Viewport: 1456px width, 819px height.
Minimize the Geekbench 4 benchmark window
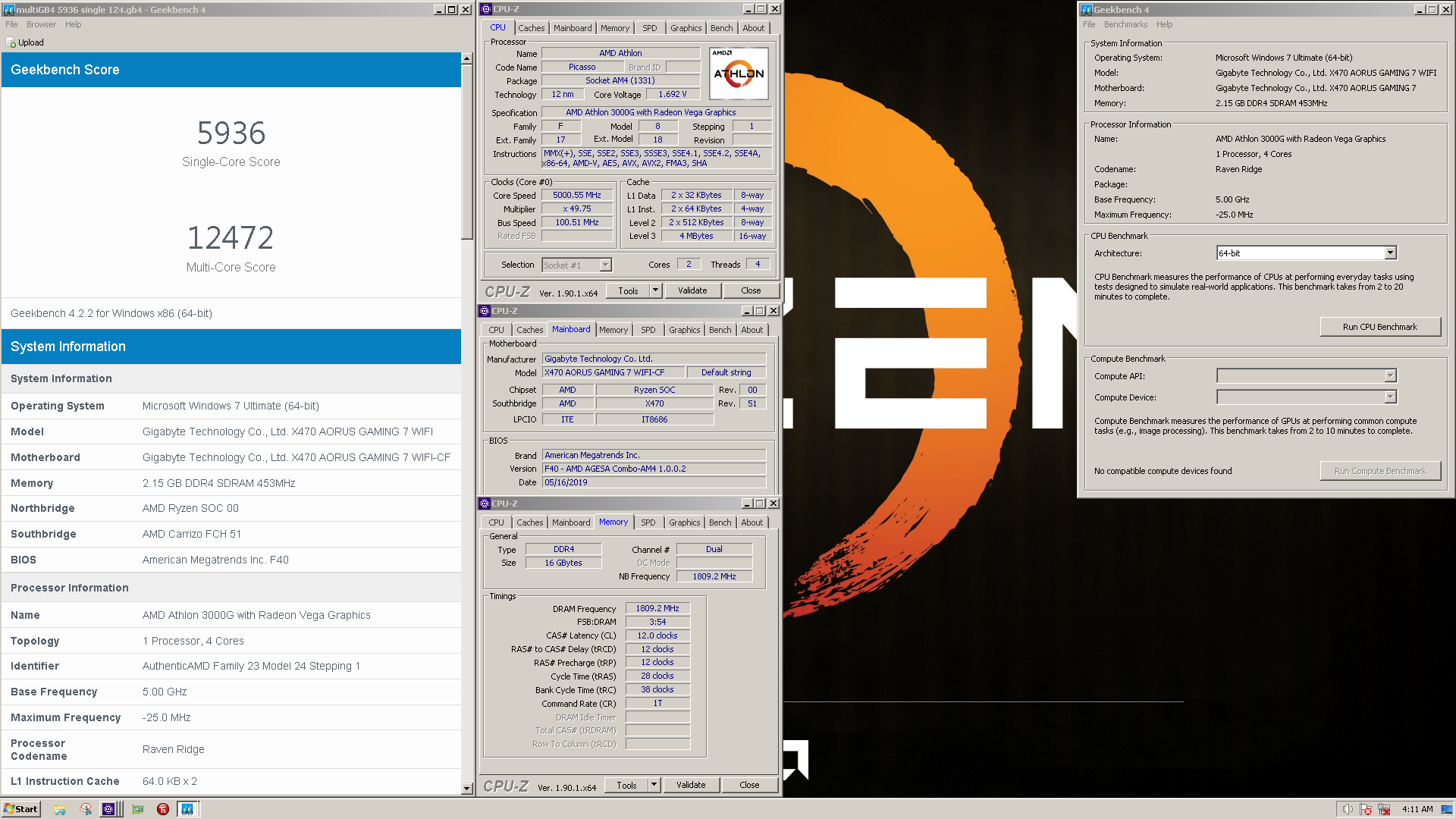click(x=1420, y=10)
